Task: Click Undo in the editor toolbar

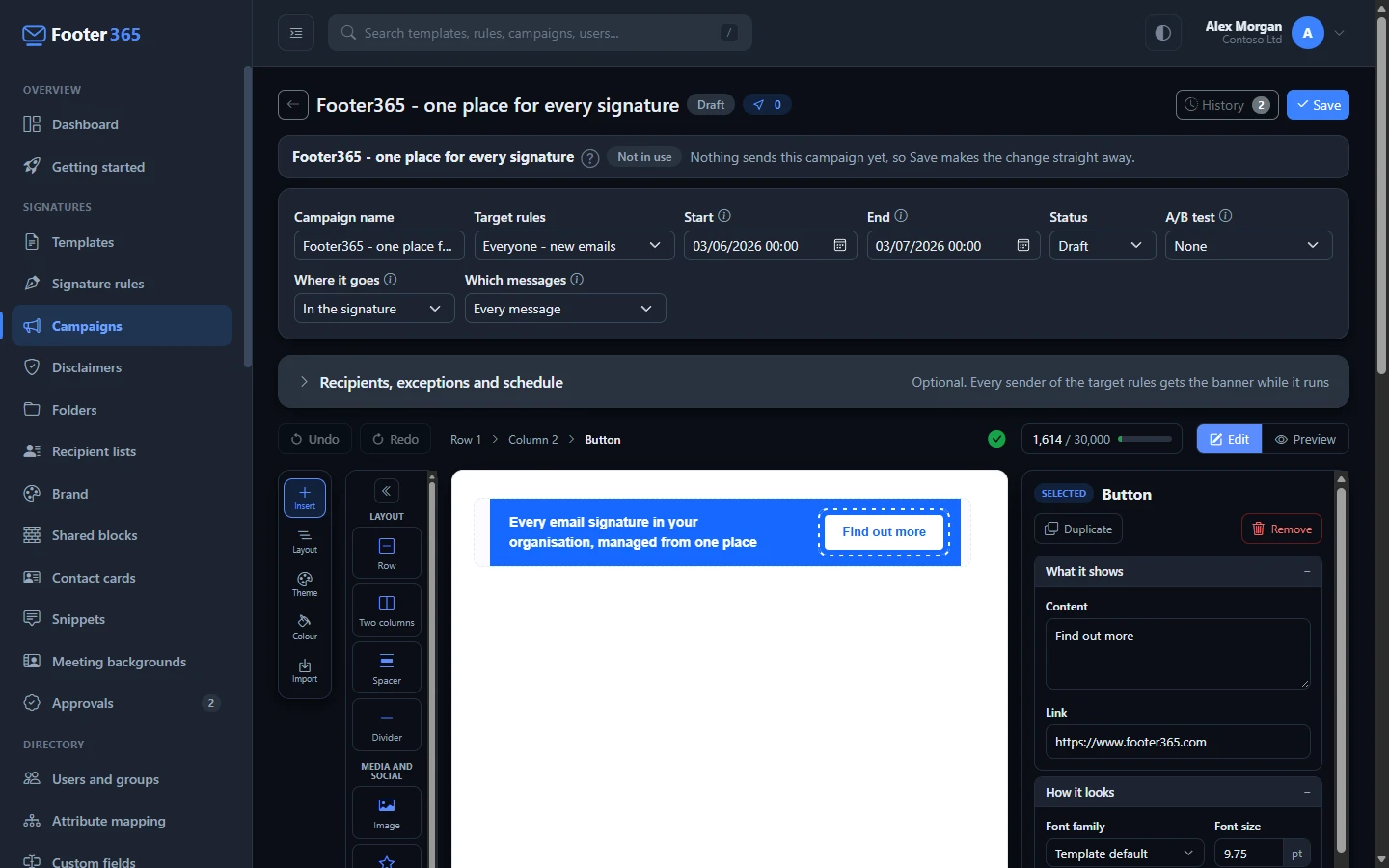Action: 315,439
